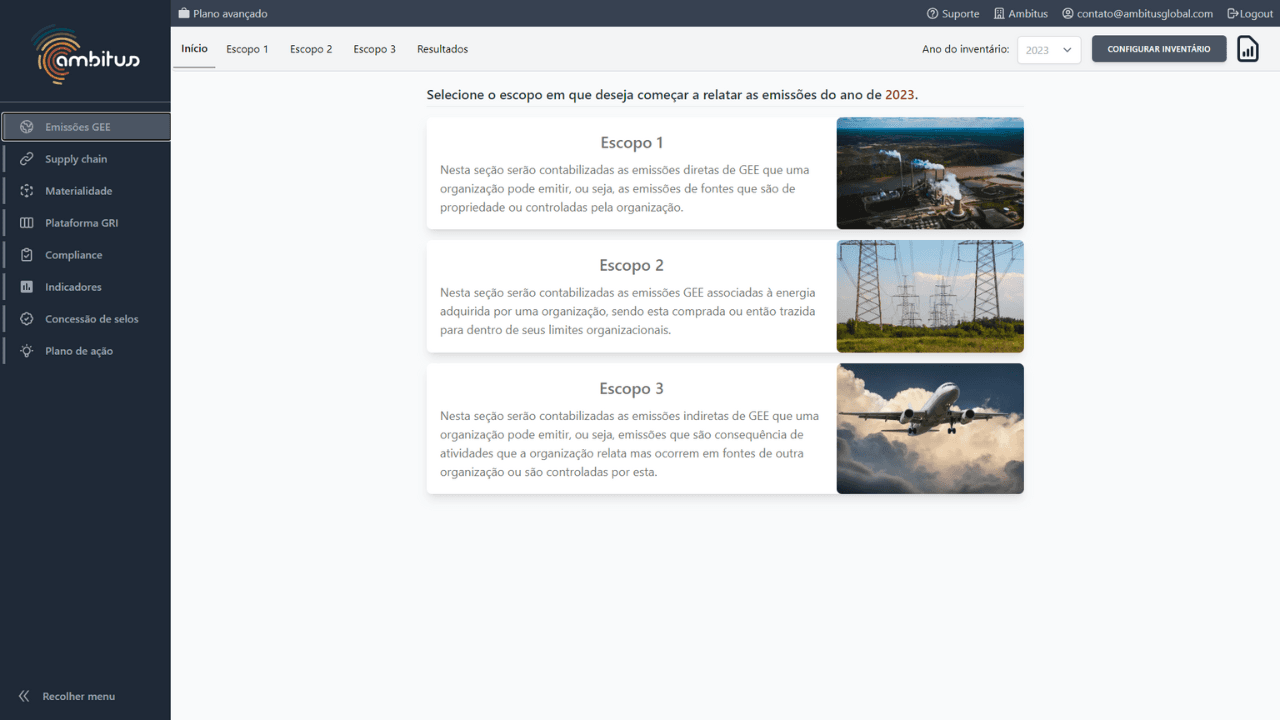Select the Escopo 3 card heading
Image resolution: width=1280 pixels, height=720 pixels.
[631, 388]
